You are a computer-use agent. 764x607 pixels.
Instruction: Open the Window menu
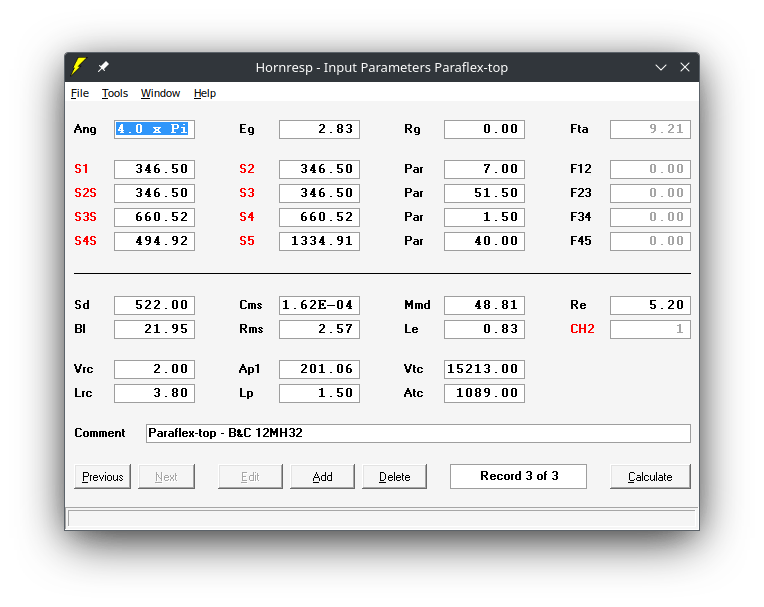point(160,93)
